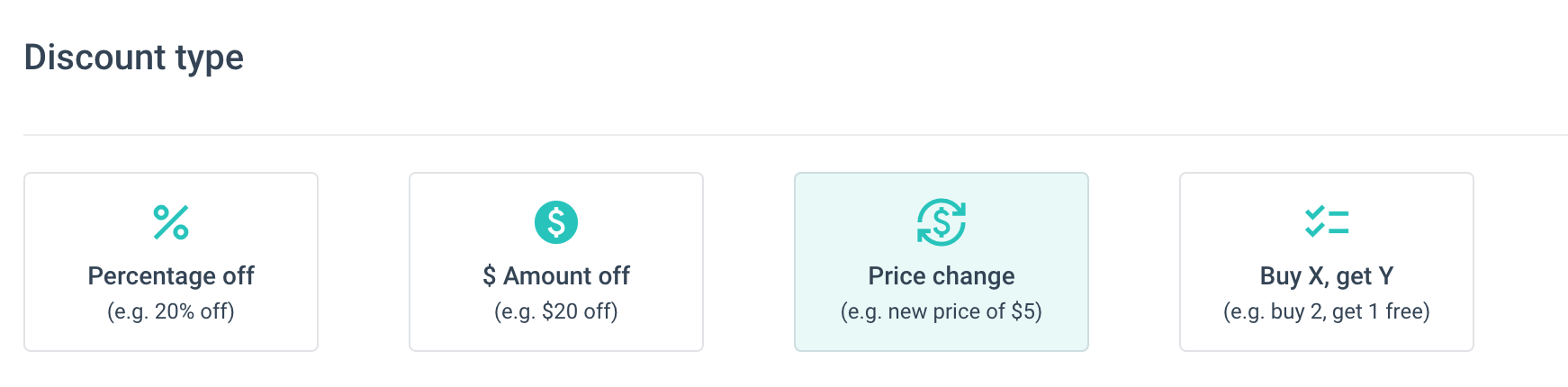Select the "Percentage off" title text
Viewport: 1568px width, 387px height.
point(171,275)
